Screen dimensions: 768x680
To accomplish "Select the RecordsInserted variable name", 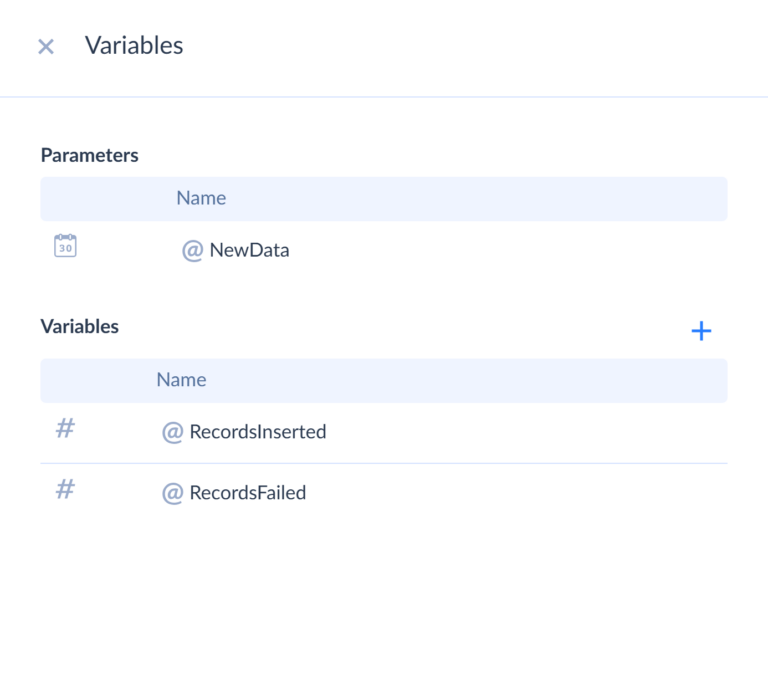I will pos(258,432).
